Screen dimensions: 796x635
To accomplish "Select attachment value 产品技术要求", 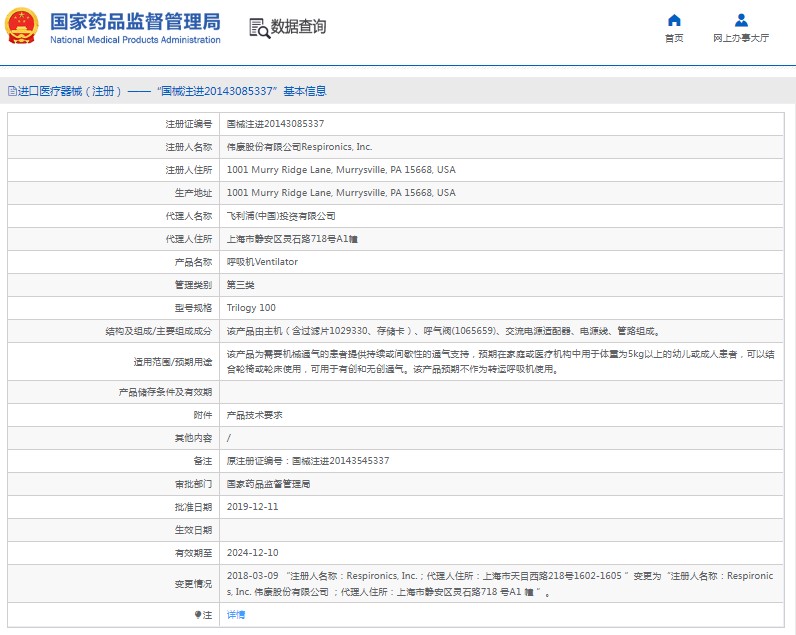I will pos(254,415).
